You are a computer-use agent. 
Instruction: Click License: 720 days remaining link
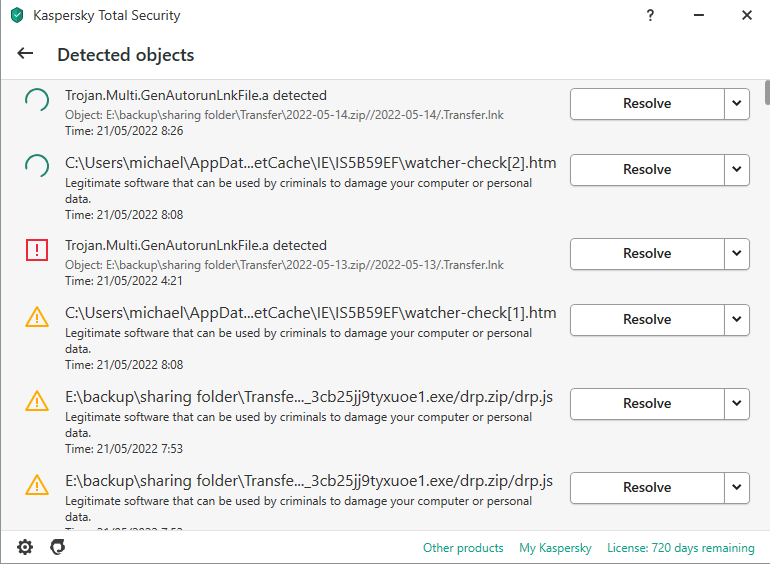click(x=681, y=548)
